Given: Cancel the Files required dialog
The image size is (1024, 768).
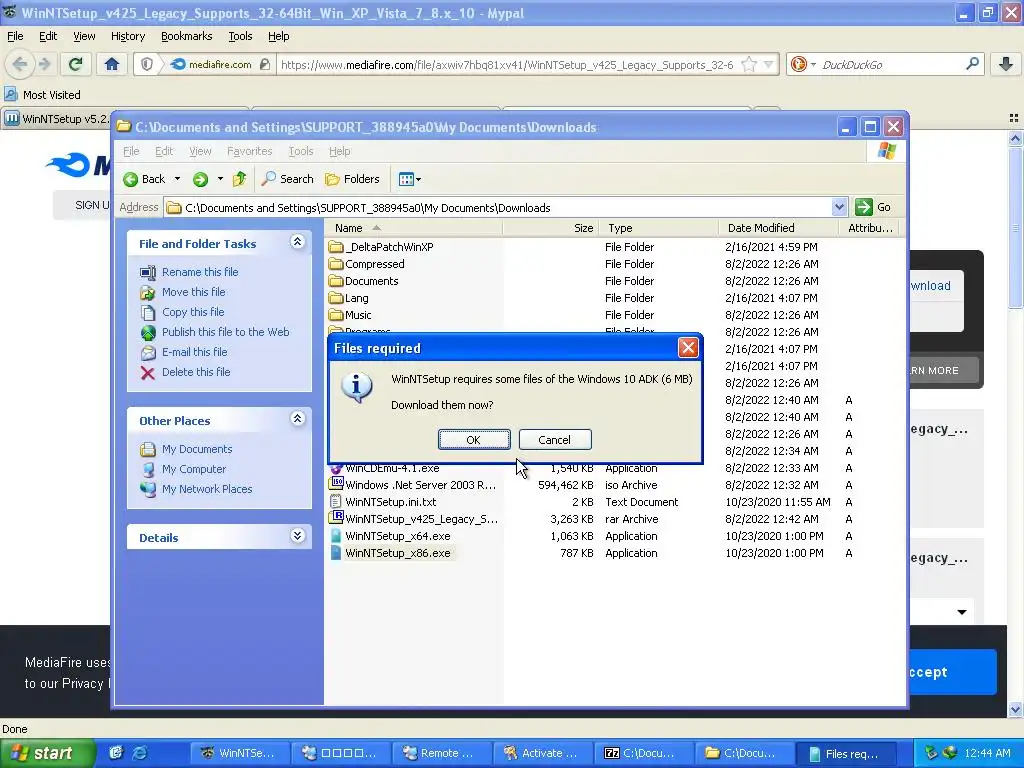Looking at the screenshot, I should pyautogui.click(x=554, y=440).
